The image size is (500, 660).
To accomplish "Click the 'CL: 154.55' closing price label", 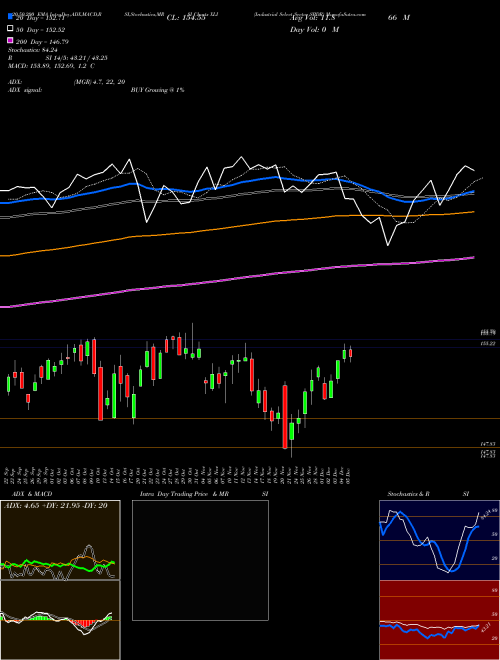I will [x=186, y=18].
